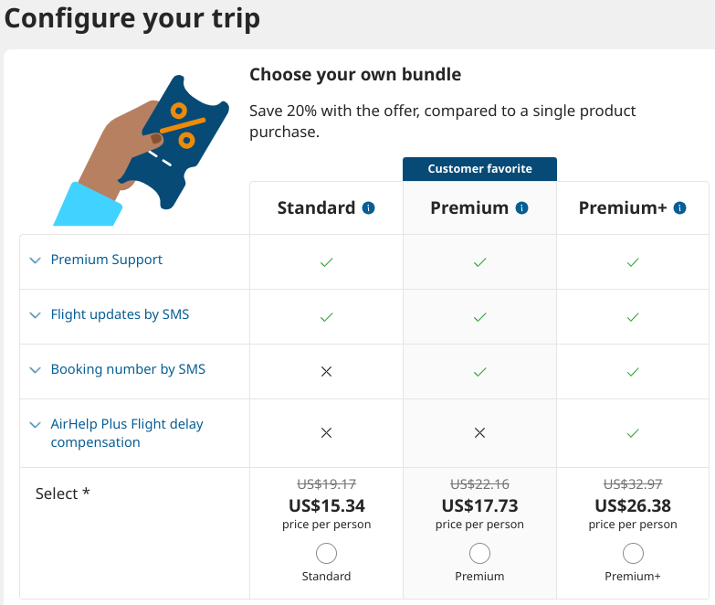Click the Customer favorite banner tab
This screenshot has height=605, width=715.
[480, 169]
